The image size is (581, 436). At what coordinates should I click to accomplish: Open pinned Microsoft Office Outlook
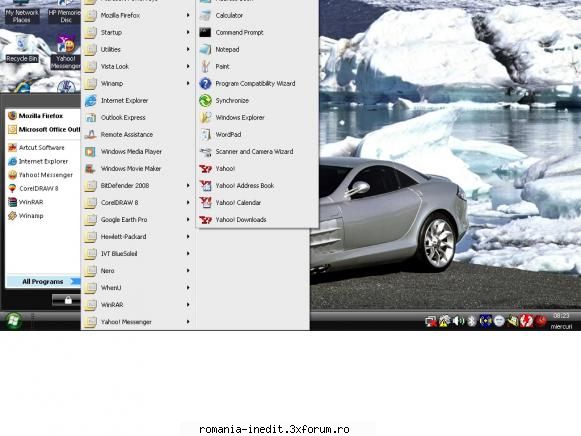[x=43, y=130]
